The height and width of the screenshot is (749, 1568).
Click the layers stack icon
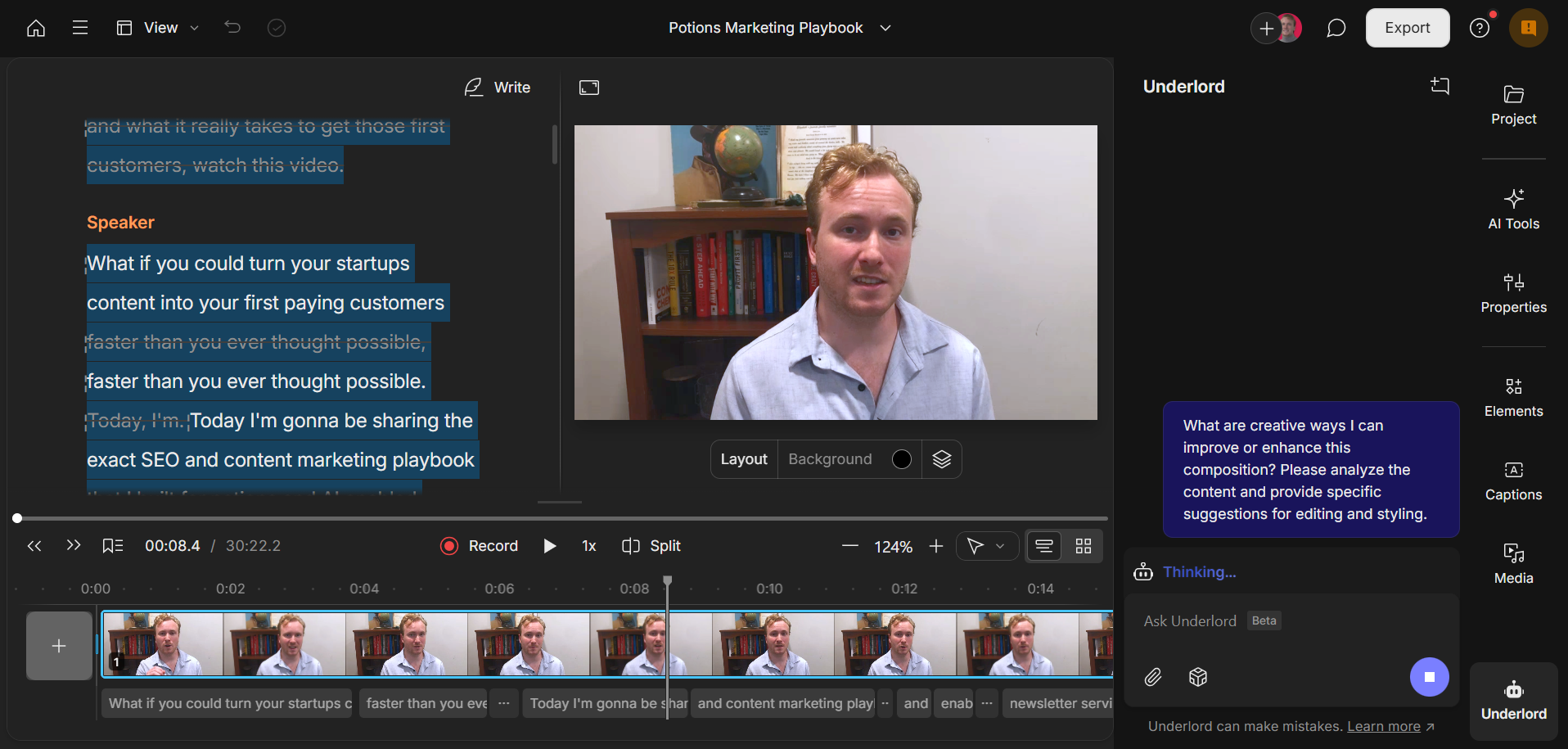pyautogui.click(x=941, y=459)
